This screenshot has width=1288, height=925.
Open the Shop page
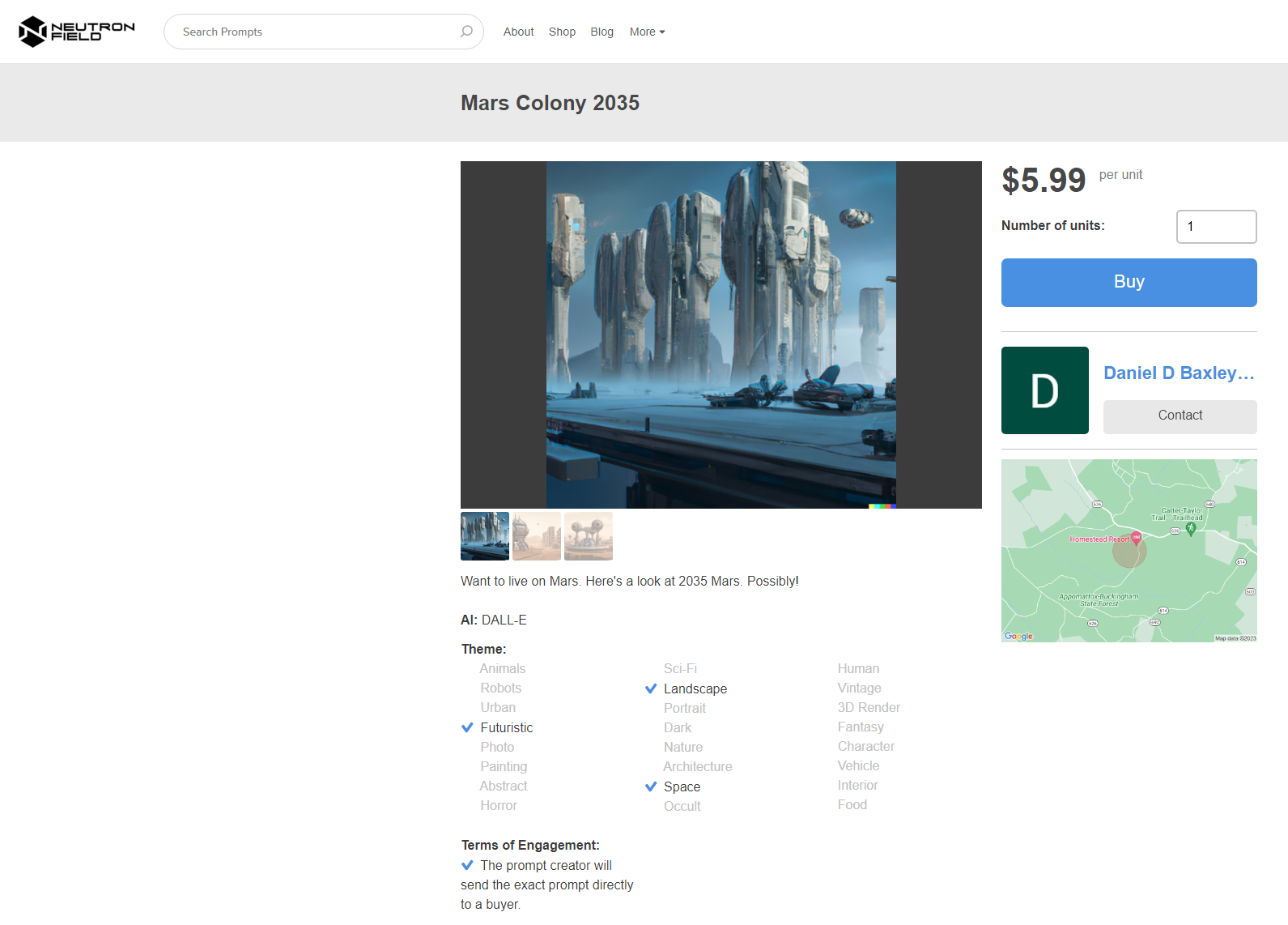pyautogui.click(x=562, y=32)
